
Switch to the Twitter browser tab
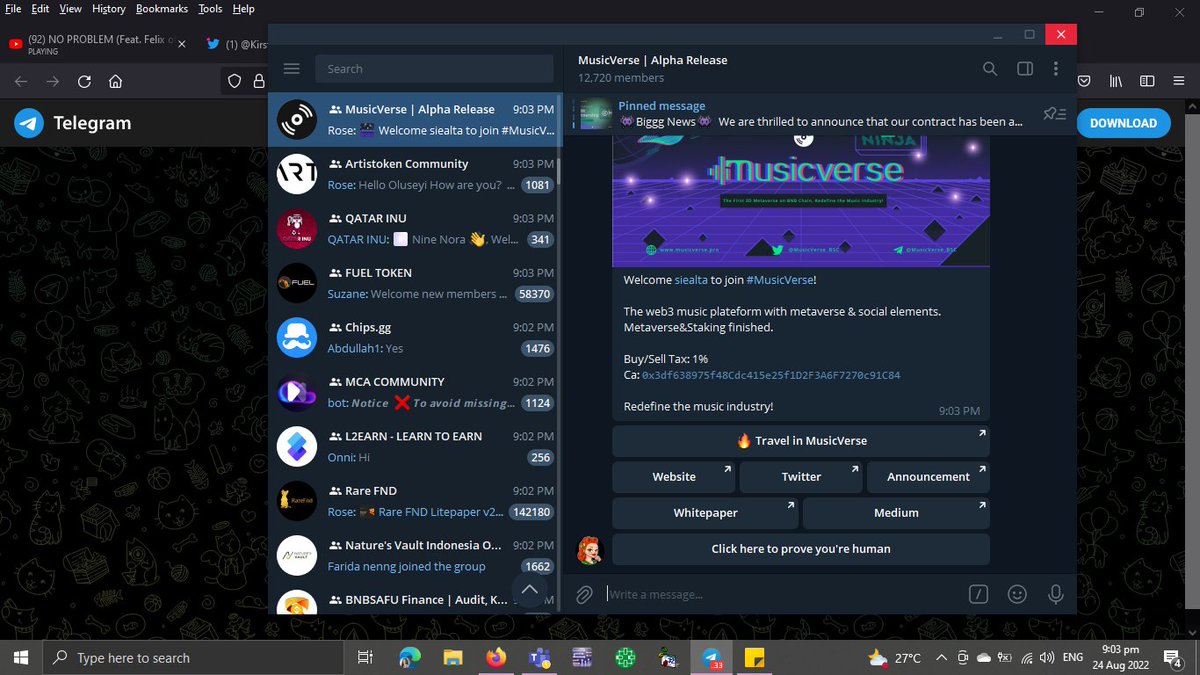click(x=234, y=44)
